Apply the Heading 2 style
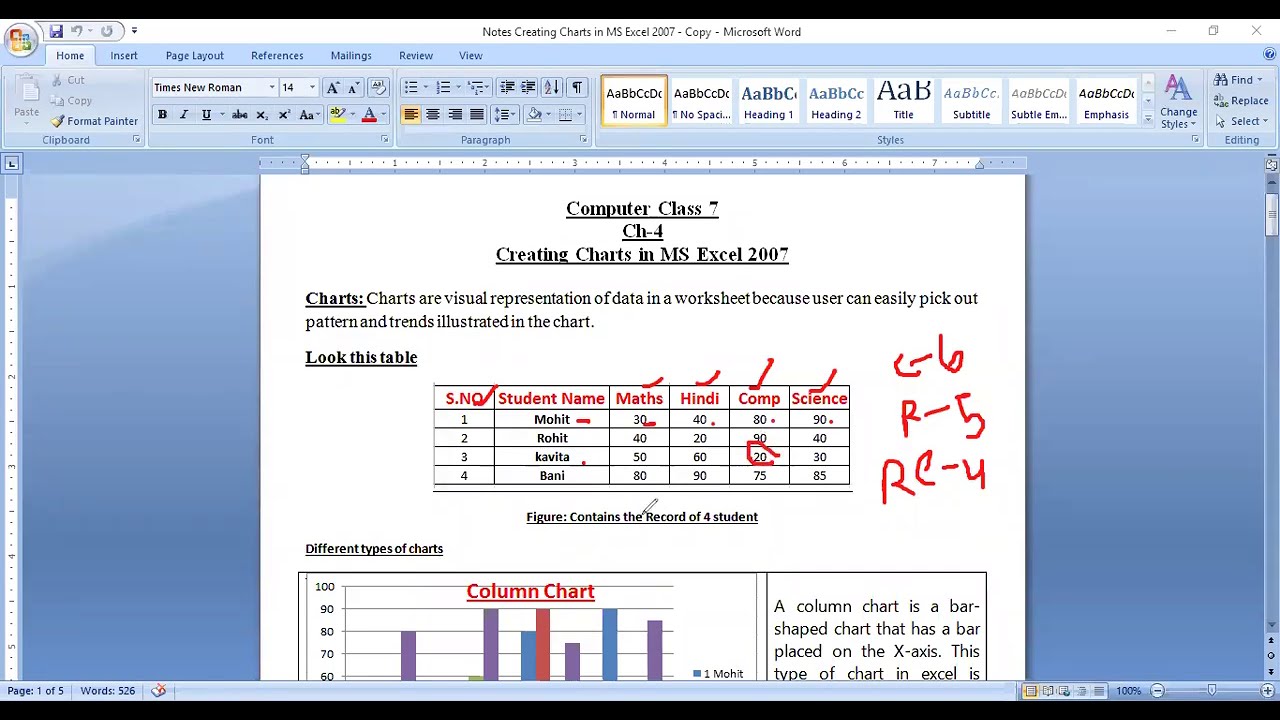Screen dimensions: 1280x720 click(x=836, y=101)
